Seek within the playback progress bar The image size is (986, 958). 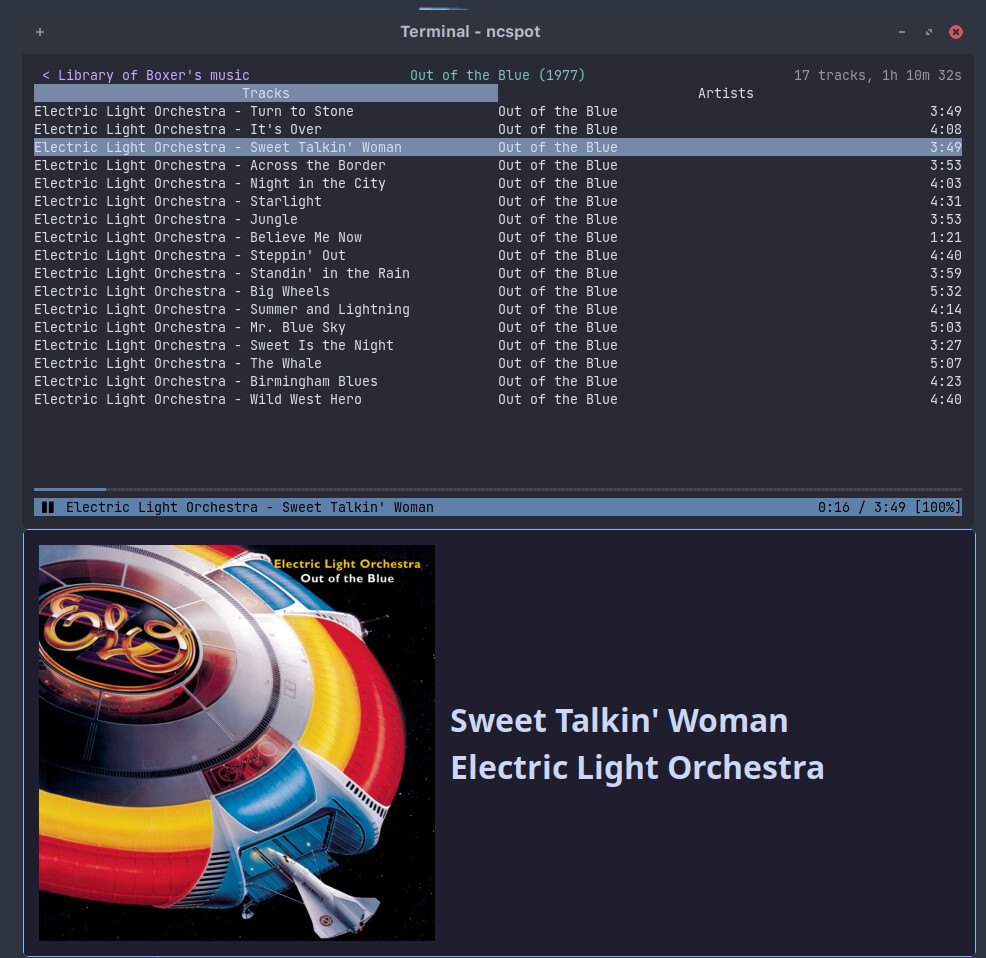pos(497,489)
